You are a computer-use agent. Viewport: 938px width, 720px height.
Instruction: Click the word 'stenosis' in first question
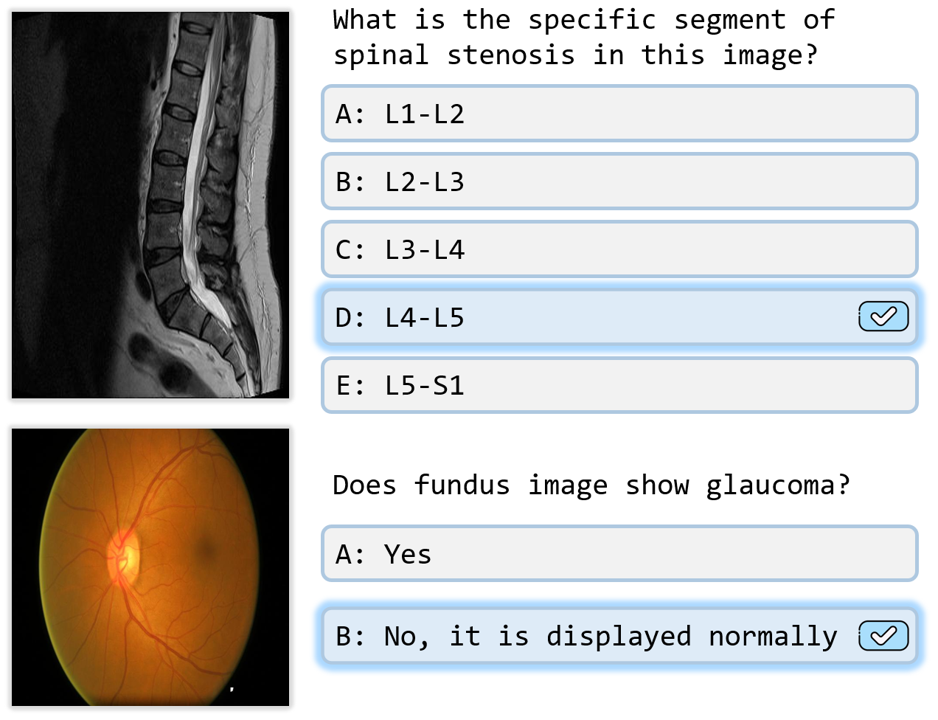tap(511, 54)
